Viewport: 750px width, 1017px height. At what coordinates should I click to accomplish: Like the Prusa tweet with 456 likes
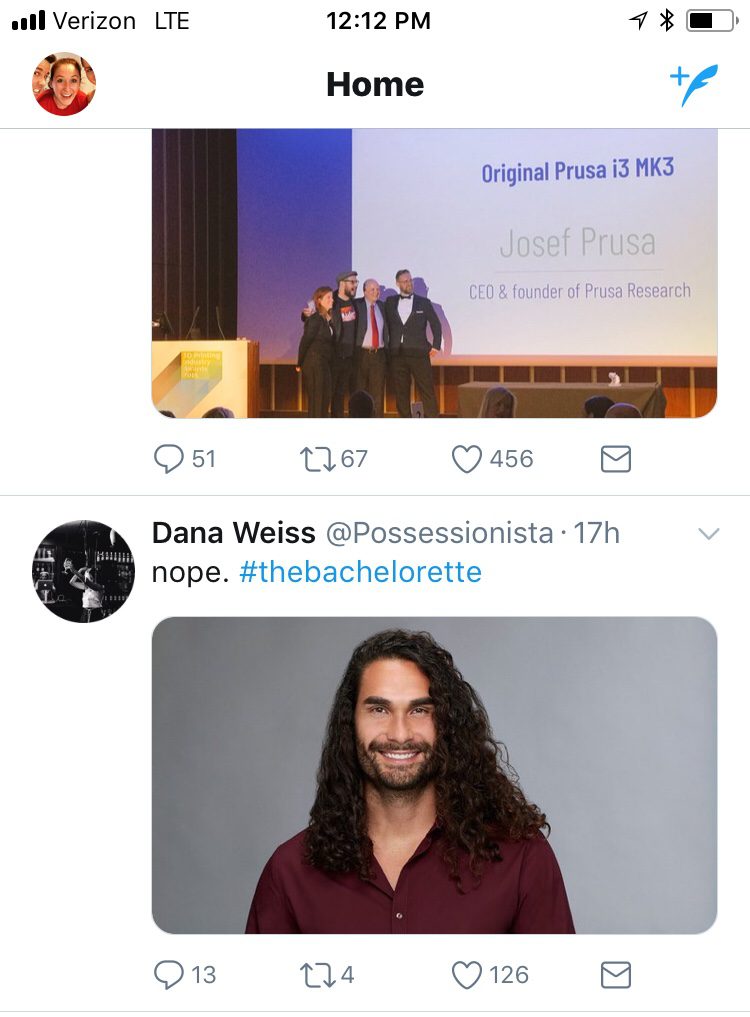[x=467, y=459]
